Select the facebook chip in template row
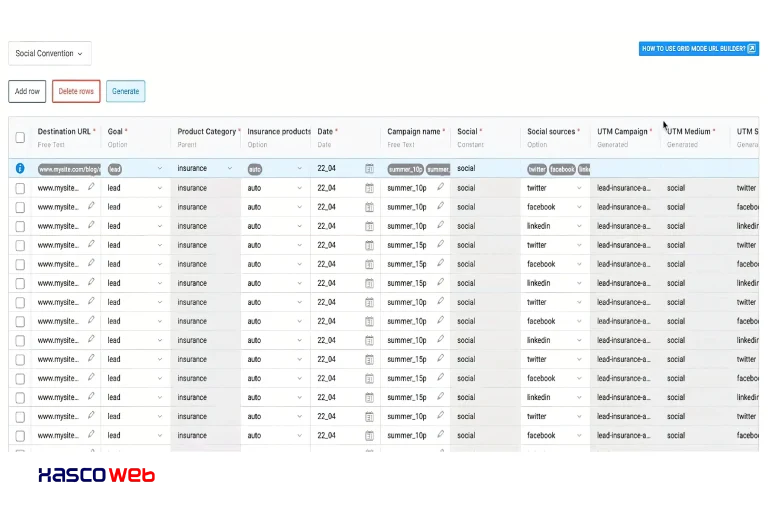The width and height of the screenshot is (768, 506). (x=562, y=169)
